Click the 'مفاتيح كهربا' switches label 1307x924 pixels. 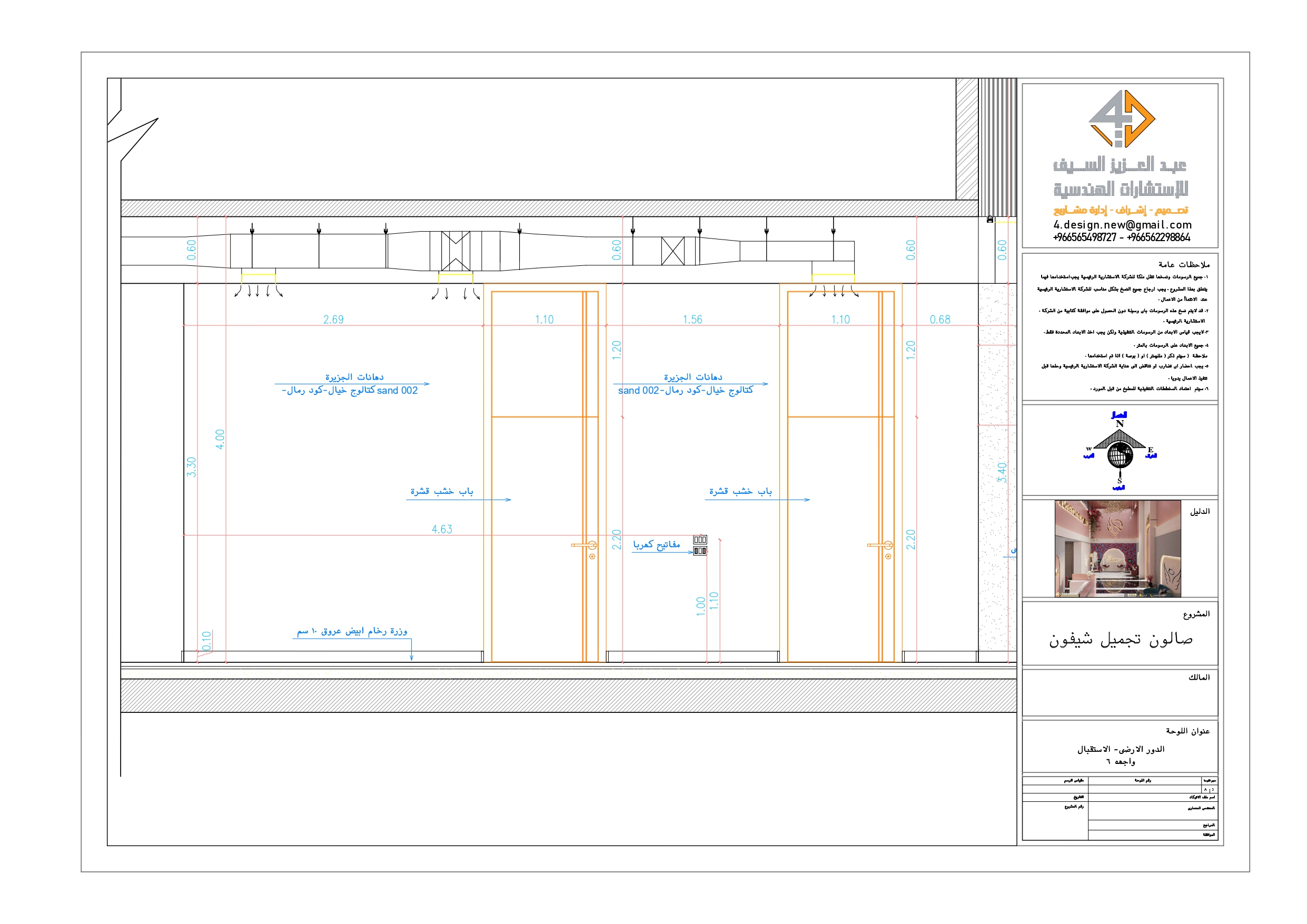[x=656, y=545]
